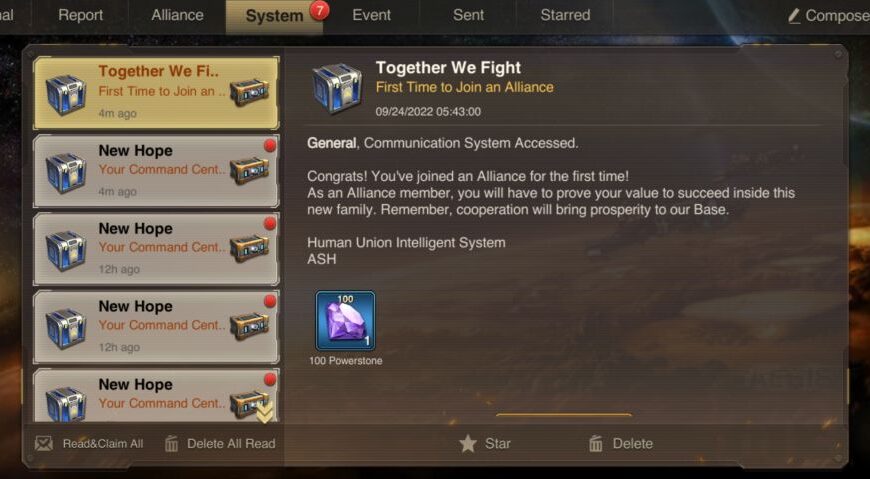Click the large chest icon in message header
This screenshot has height=479, width=870.
[337, 88]
